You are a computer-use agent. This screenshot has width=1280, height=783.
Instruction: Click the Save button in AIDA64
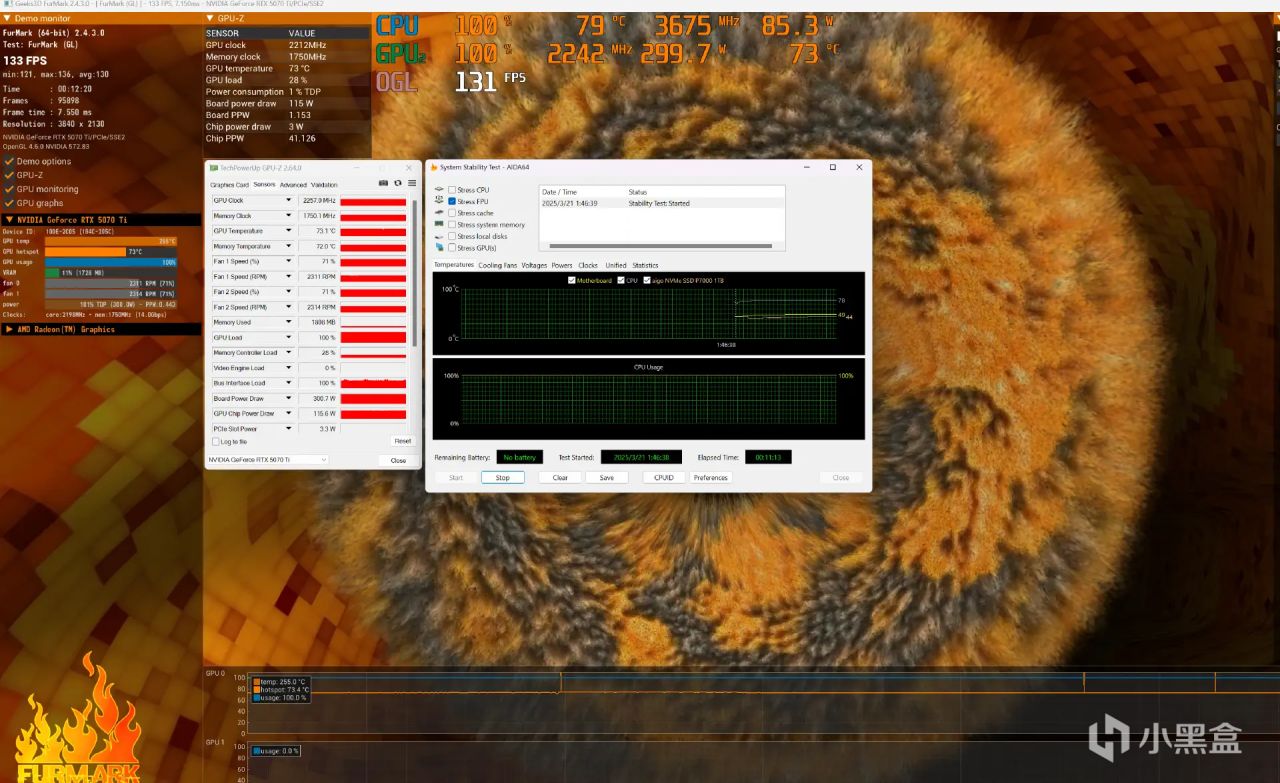(x=607, y=478)
